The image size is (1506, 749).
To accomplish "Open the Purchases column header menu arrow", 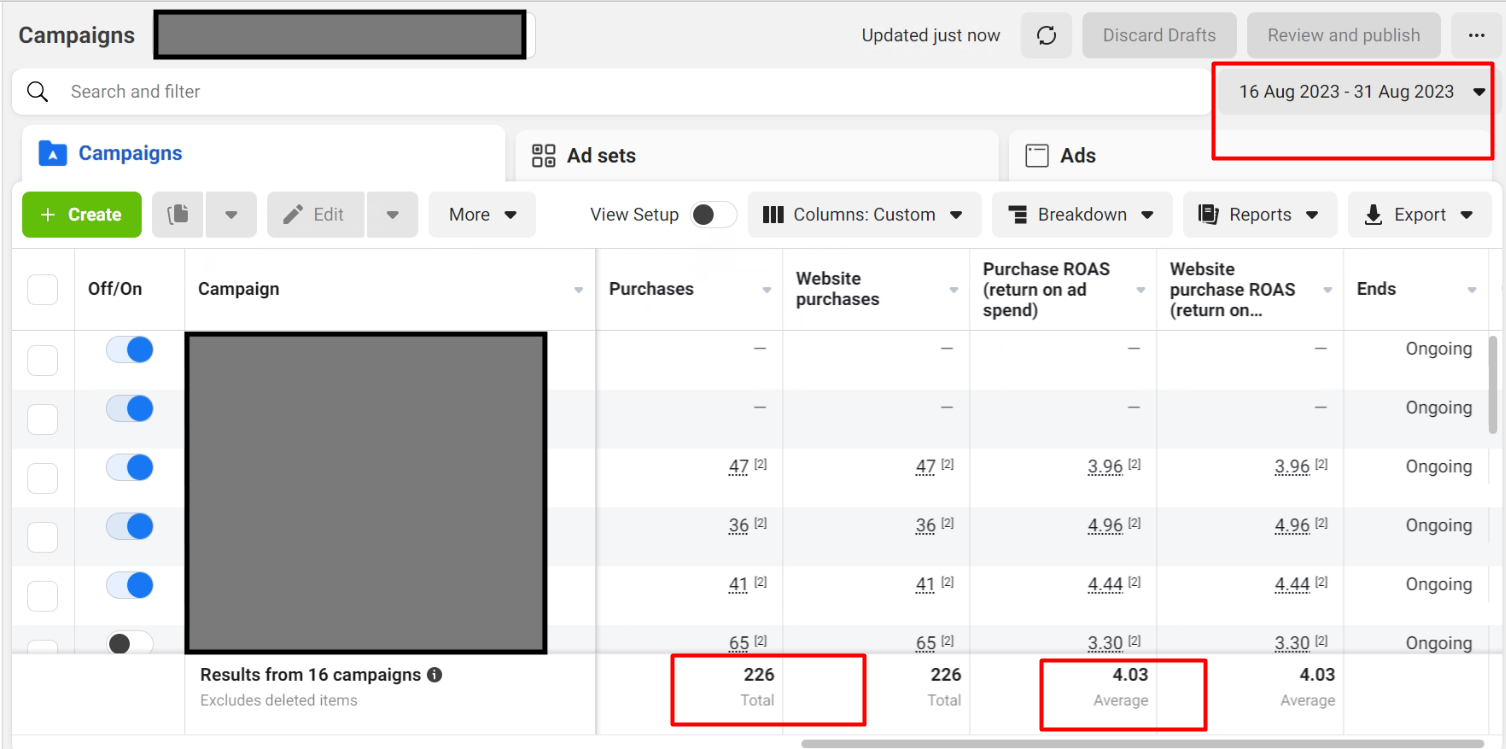I will coord(767,290).
